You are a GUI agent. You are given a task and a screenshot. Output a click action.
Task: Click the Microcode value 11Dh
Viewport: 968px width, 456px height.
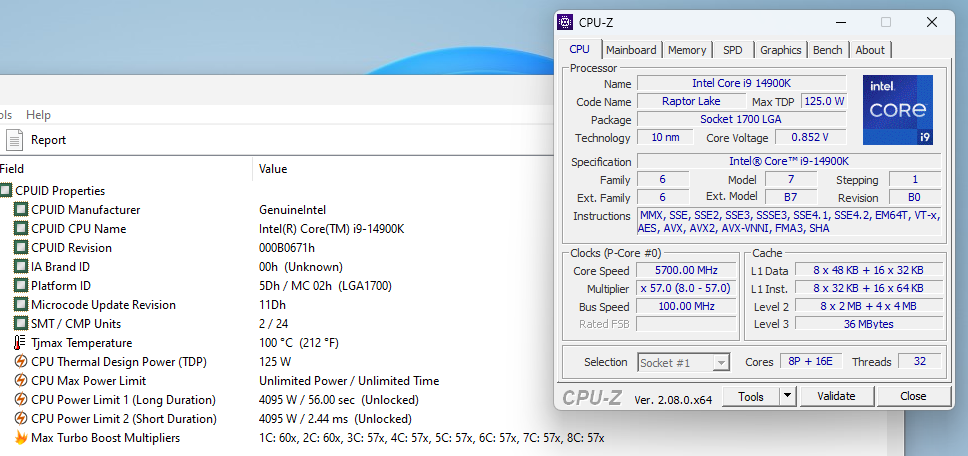[272, 305]
